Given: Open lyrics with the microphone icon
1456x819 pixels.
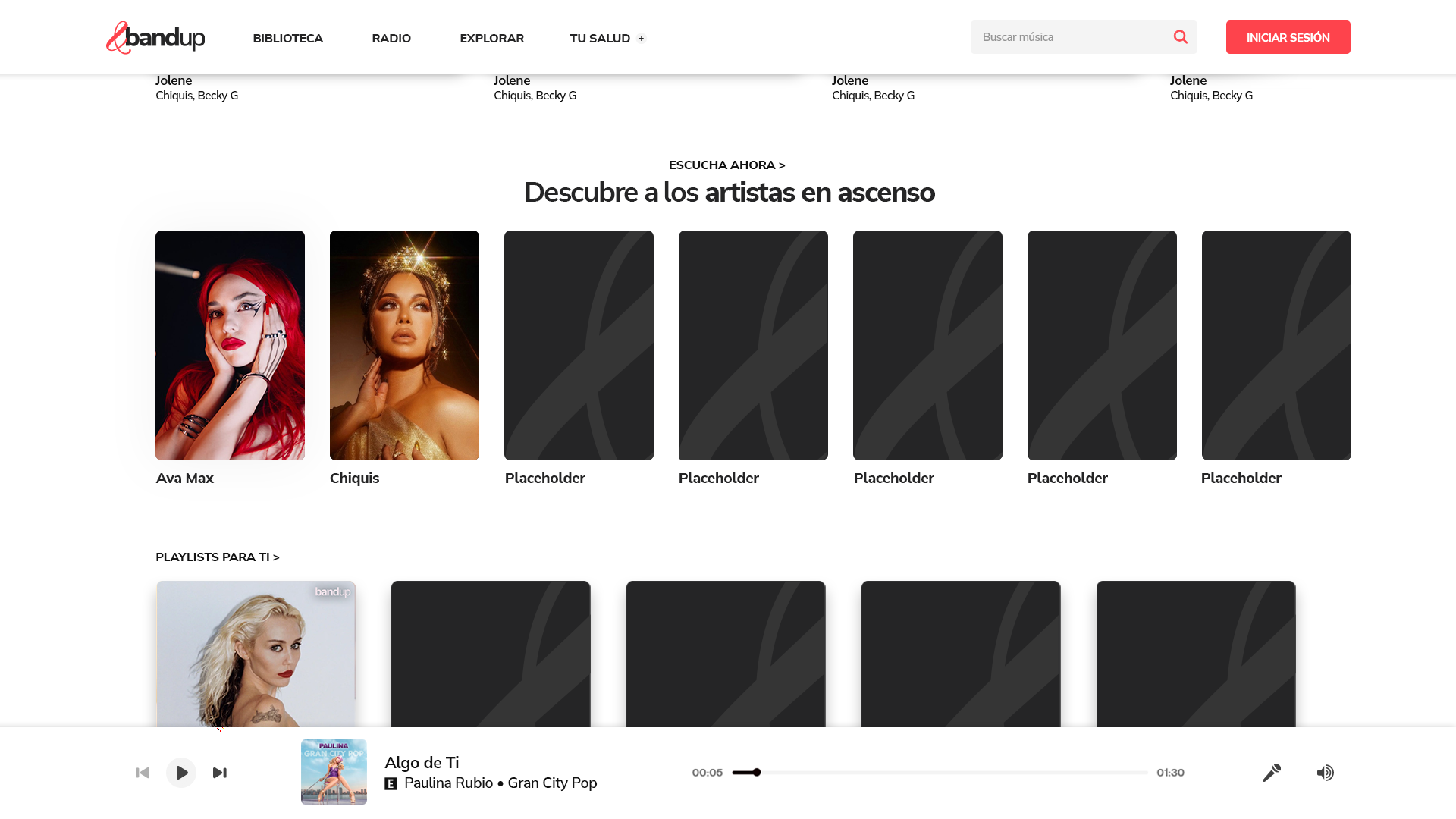Looking at the screenshot, I should [1272, 773].
